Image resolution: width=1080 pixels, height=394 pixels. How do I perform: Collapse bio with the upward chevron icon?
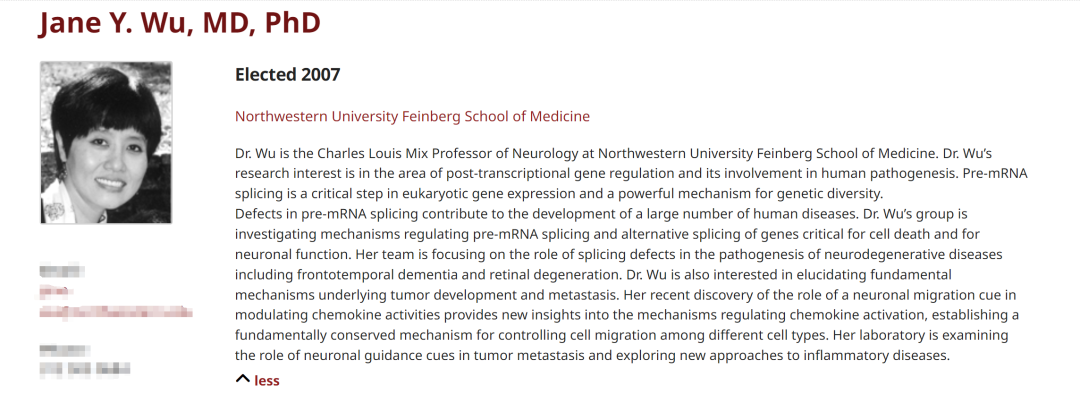242,379
